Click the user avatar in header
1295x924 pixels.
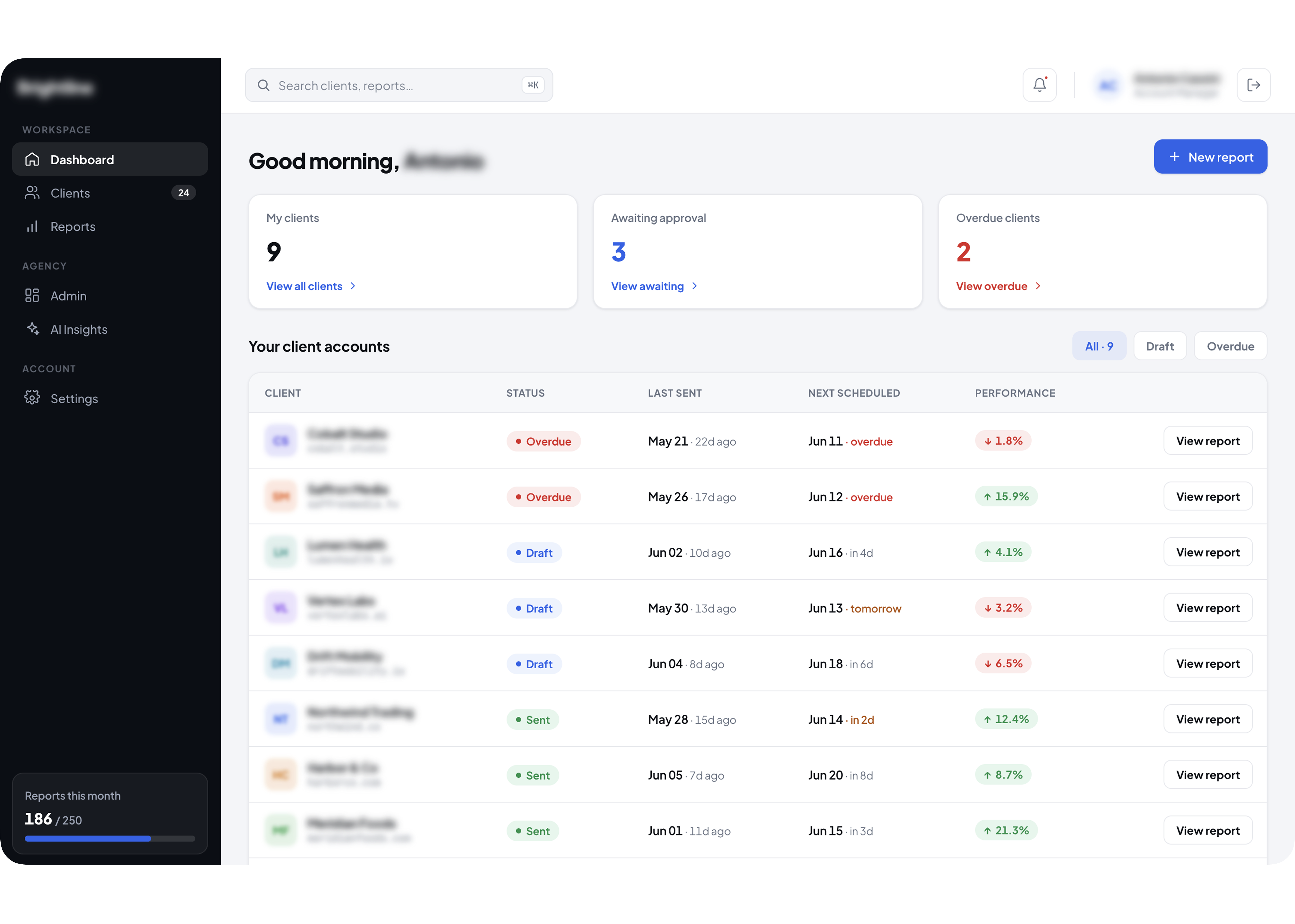pos(1107,85)
